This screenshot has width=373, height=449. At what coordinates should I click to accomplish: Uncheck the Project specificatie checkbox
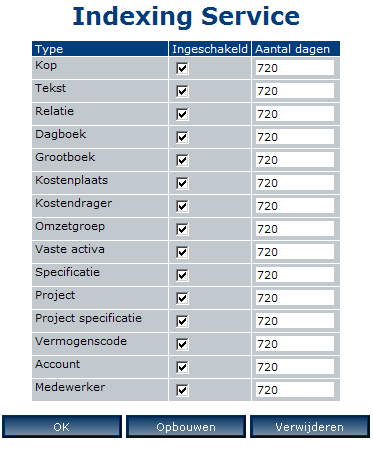[182, 321]
